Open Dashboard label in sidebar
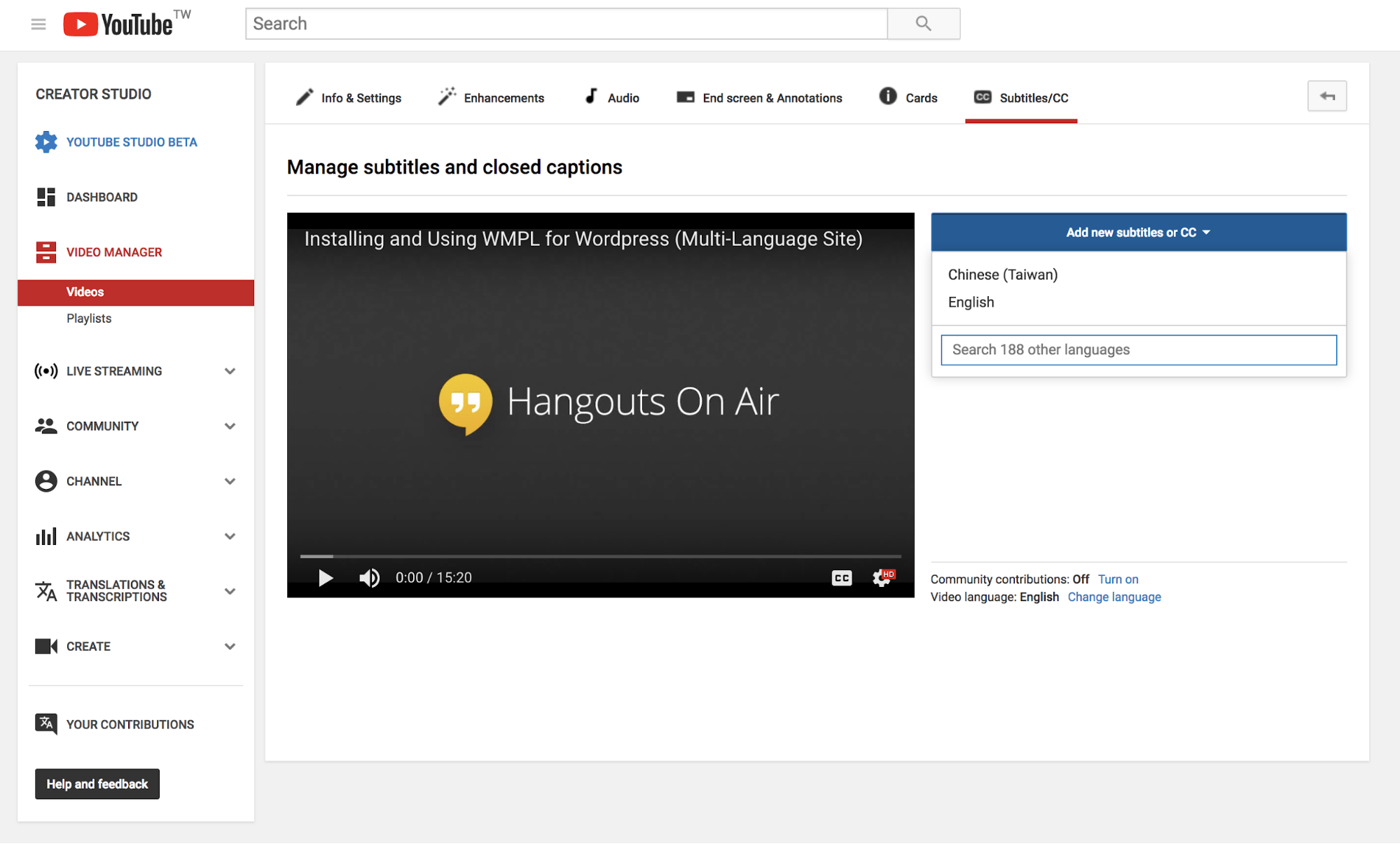Viewport: 1400px width, 844px height. (102, 198)
